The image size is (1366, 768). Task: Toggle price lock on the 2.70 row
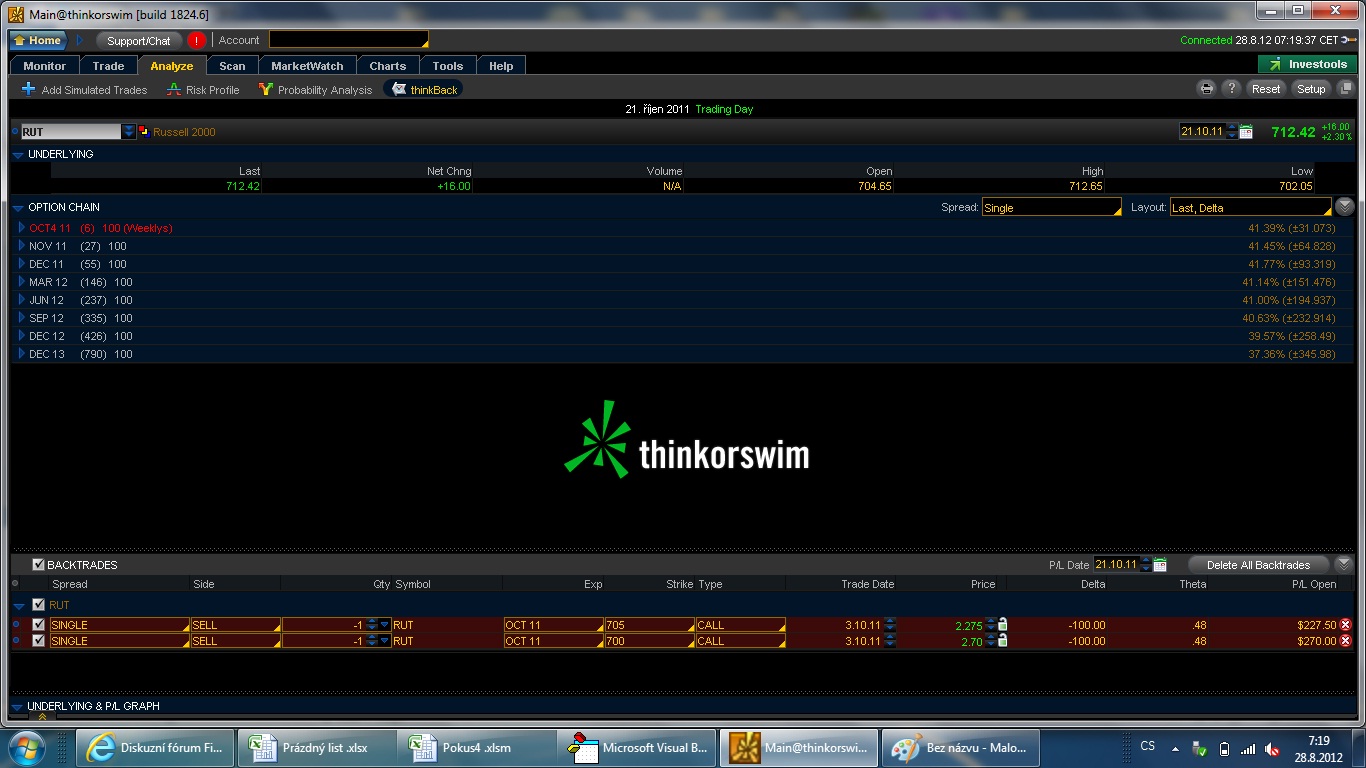[x=1003, y=641]
